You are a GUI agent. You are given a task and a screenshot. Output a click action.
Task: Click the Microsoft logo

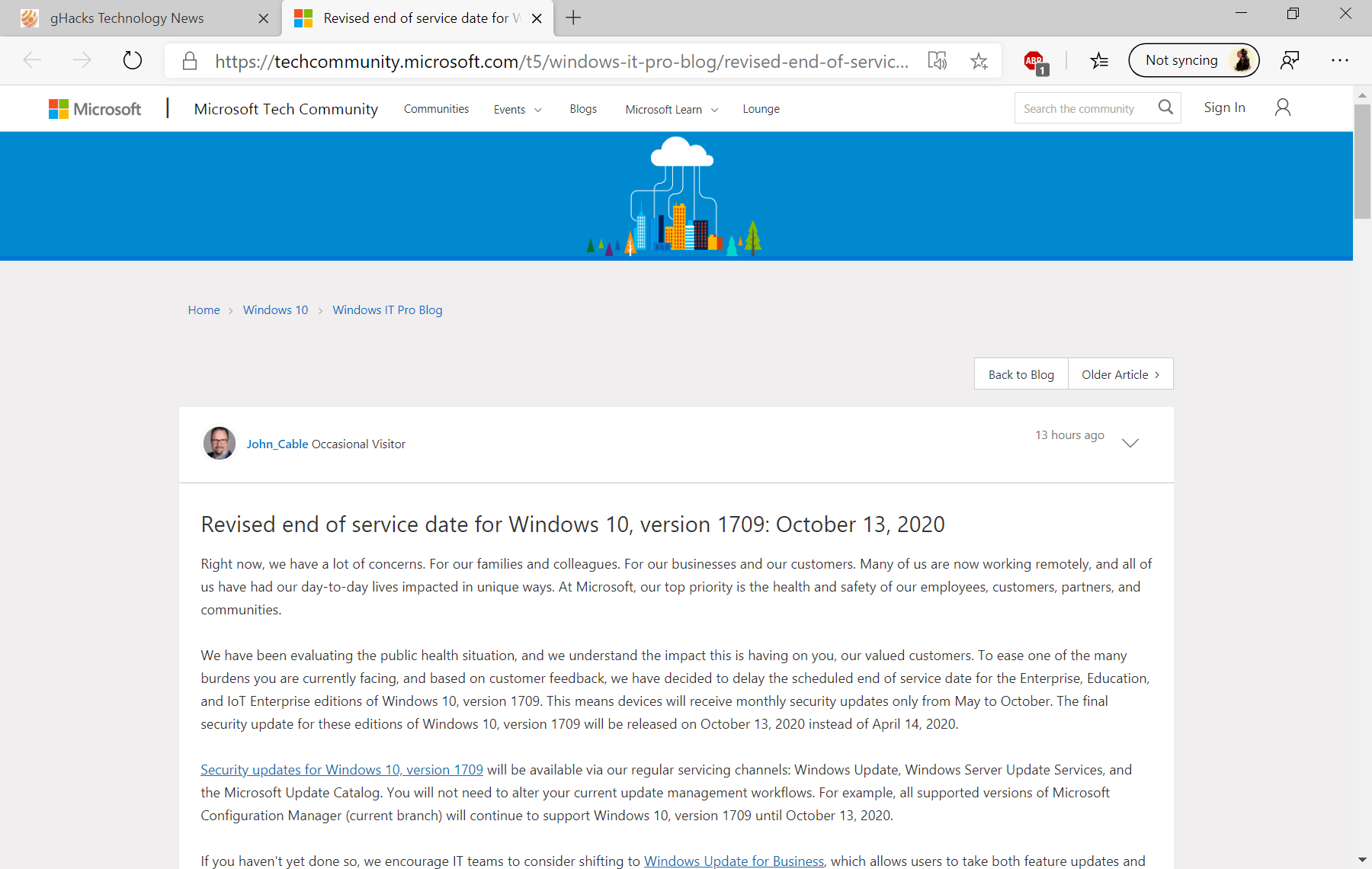pos(95,109)
